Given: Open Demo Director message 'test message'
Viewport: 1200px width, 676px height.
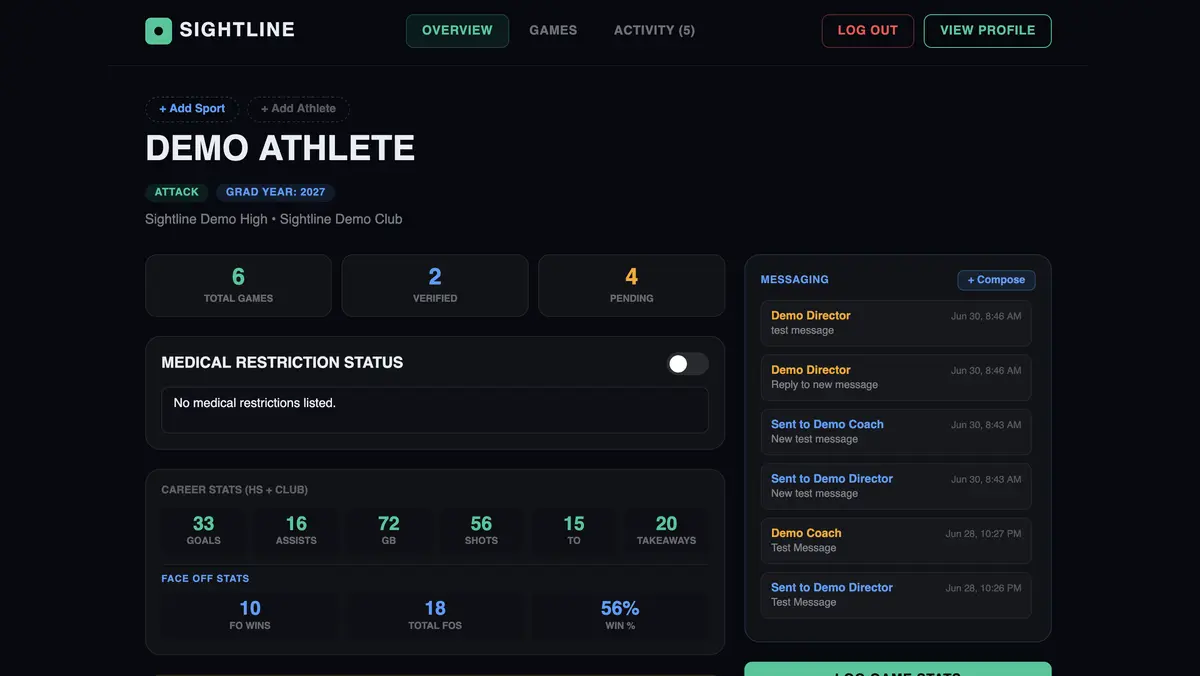Looking at the screenshot, I should [896, 322].
